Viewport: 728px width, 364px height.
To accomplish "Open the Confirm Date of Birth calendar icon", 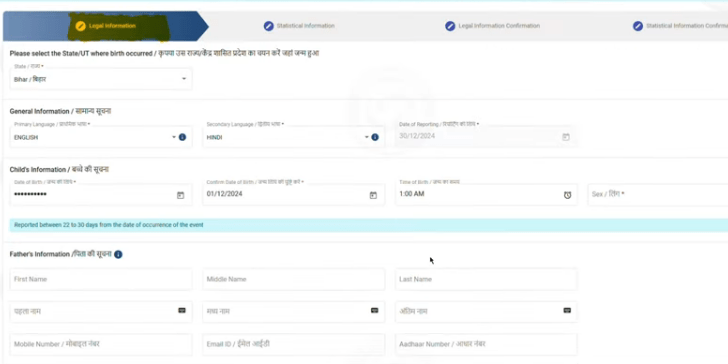I will [373, 195].
